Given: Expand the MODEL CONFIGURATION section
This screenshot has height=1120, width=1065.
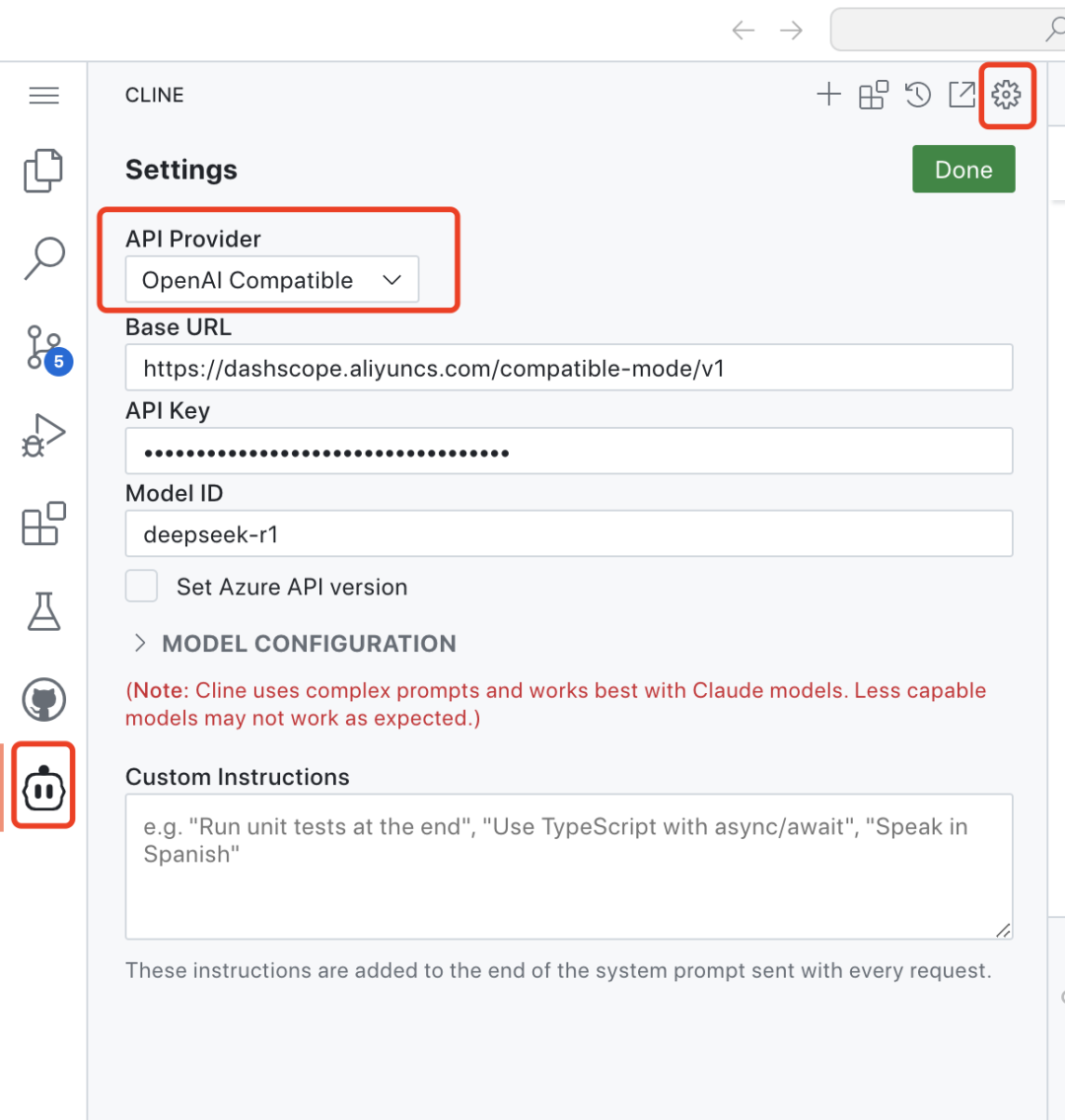Looking at the screenshot, I should coord(296,644).
